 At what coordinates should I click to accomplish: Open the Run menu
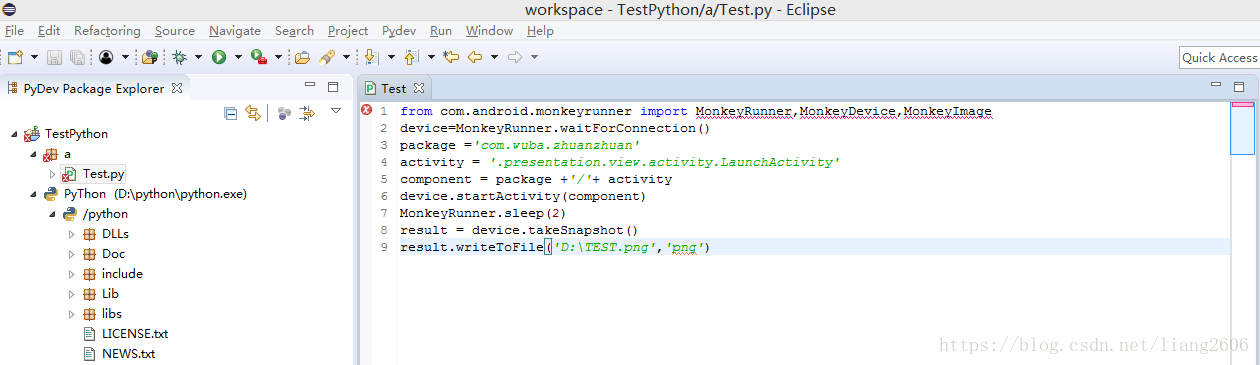coord(441,31)
